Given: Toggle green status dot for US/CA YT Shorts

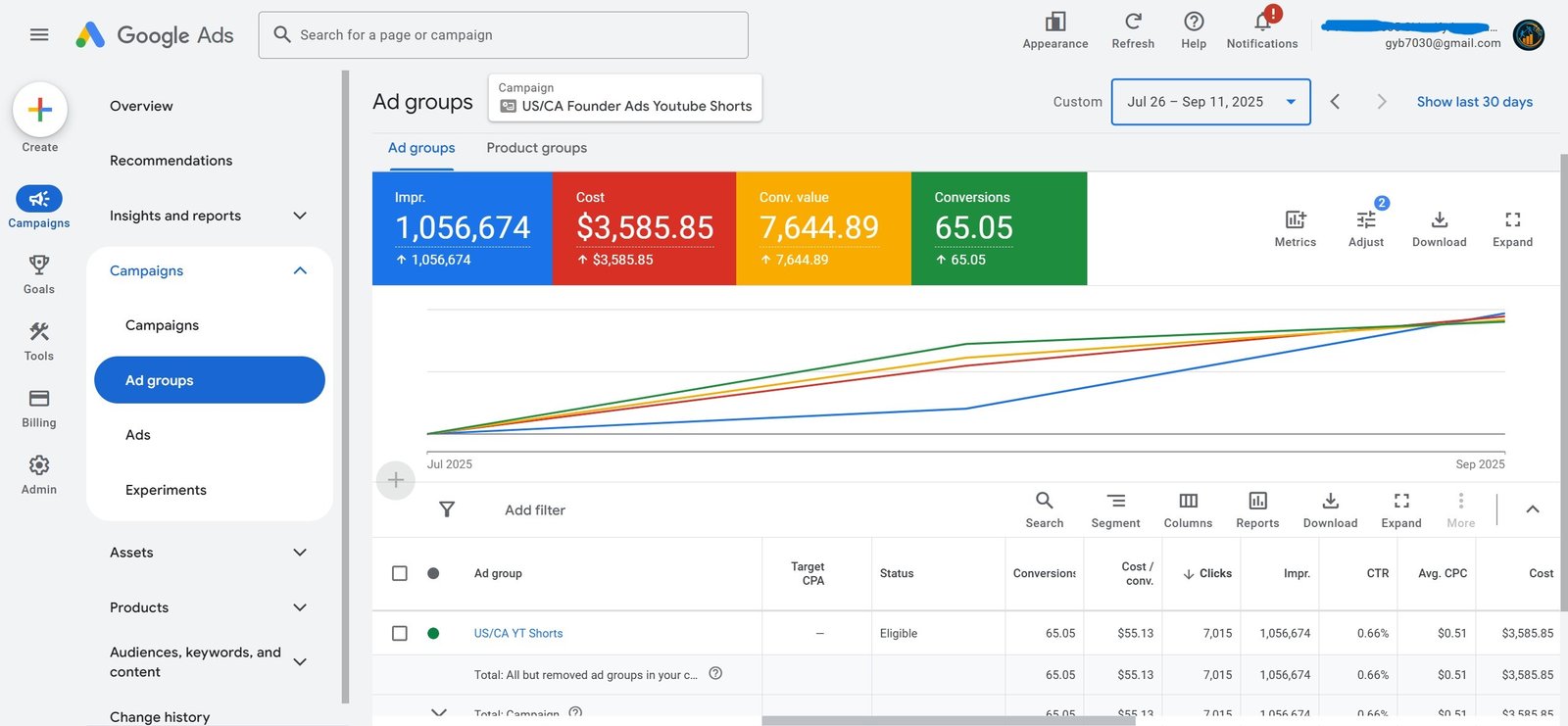Looking at the screenshot, I should 433,634.
